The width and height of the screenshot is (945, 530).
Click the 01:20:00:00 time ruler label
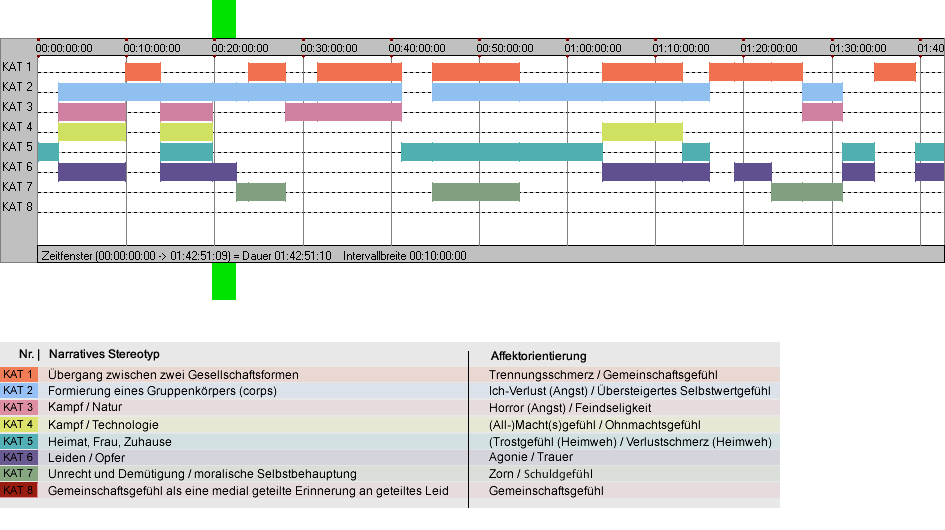coord(769,48)
